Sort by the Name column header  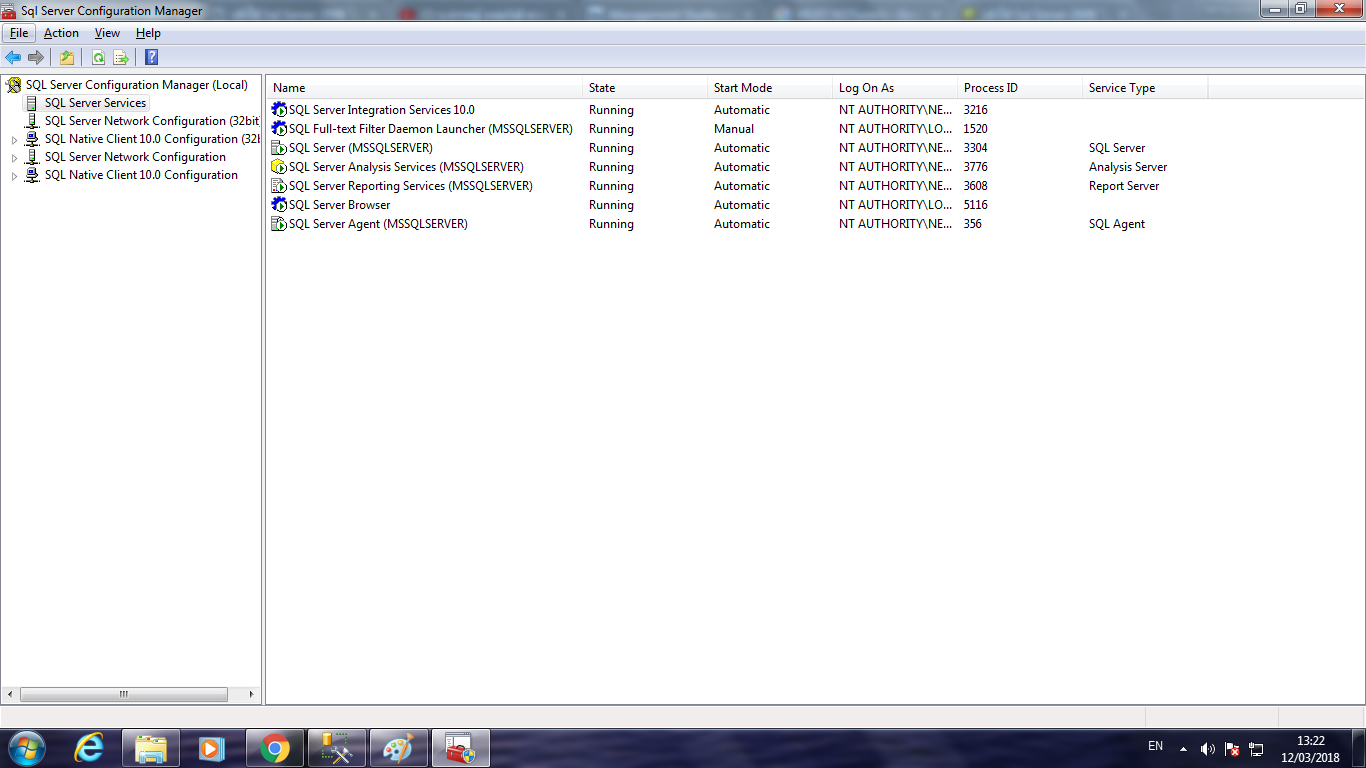pos(425,88)
